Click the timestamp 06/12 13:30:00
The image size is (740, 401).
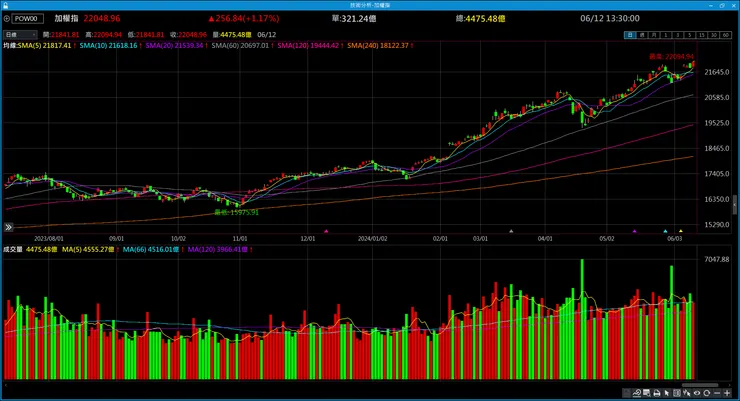[610, 19]
